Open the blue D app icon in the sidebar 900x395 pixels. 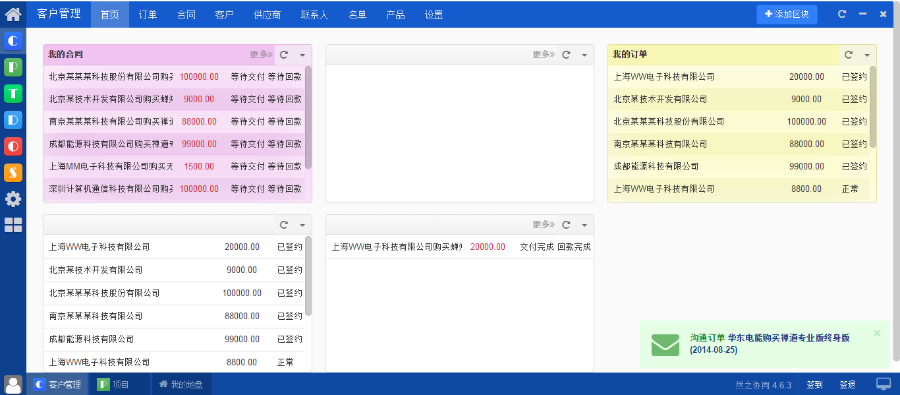[13, 119]
